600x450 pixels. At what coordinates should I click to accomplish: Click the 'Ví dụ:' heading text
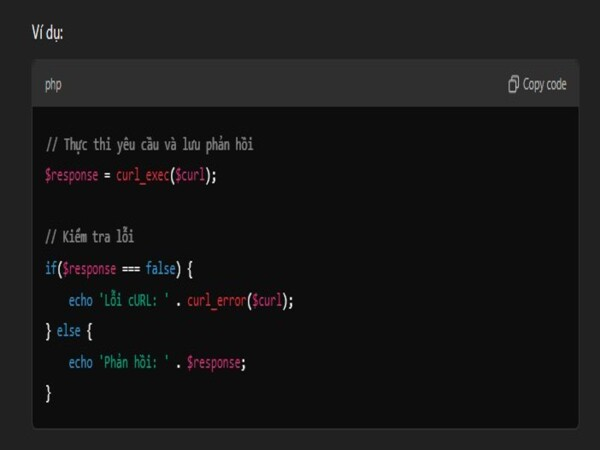coord(49,32)
